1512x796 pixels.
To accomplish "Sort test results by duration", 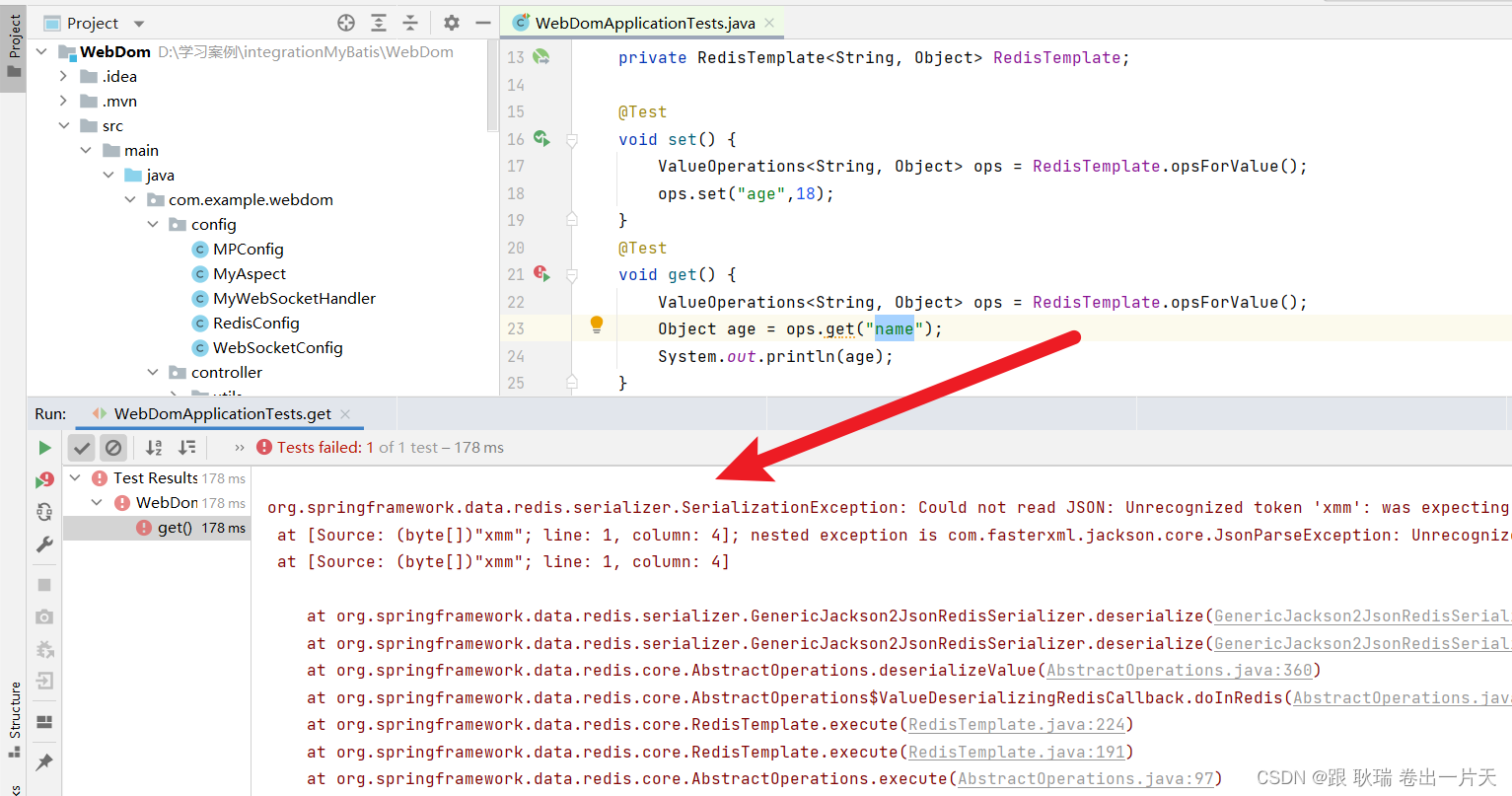I will point(185,447).
